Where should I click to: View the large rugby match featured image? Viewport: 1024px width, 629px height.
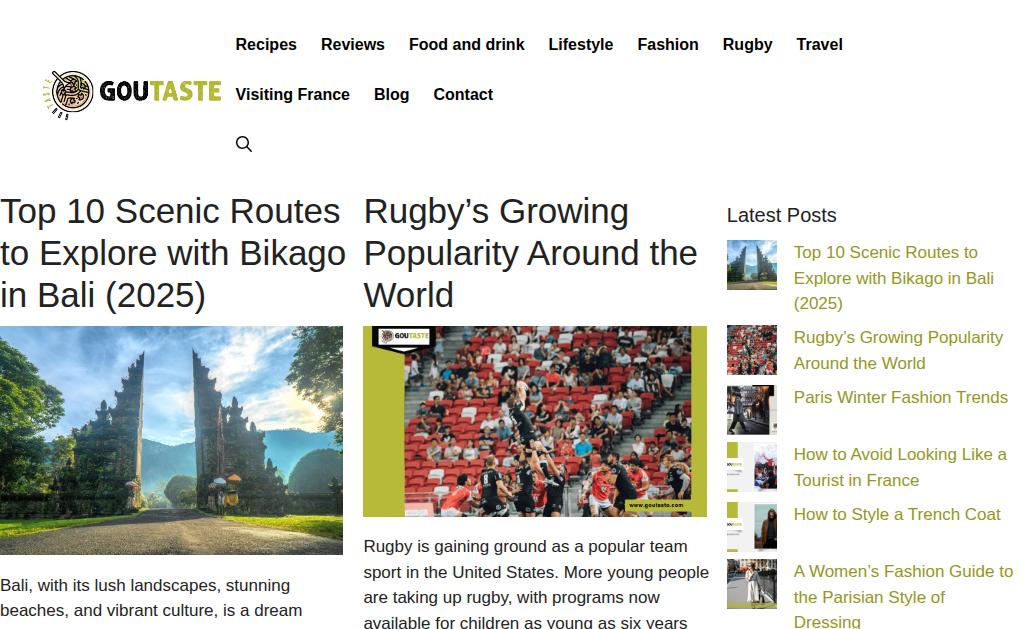pos(535,421)
